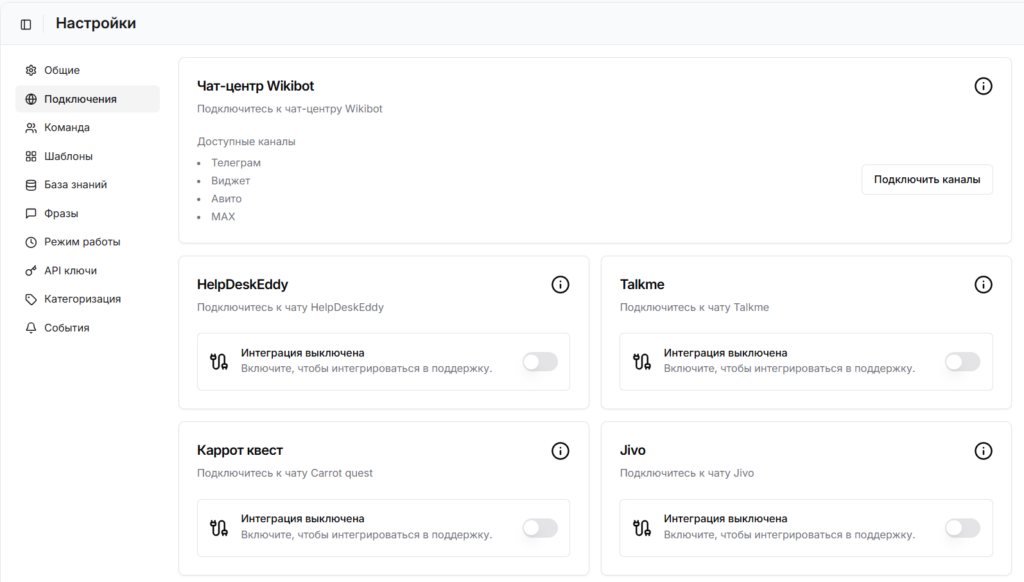Click the people icon beside Команда
Image resolution: width=1024 pixels, height=582 pixels.
tap(31, 128)
